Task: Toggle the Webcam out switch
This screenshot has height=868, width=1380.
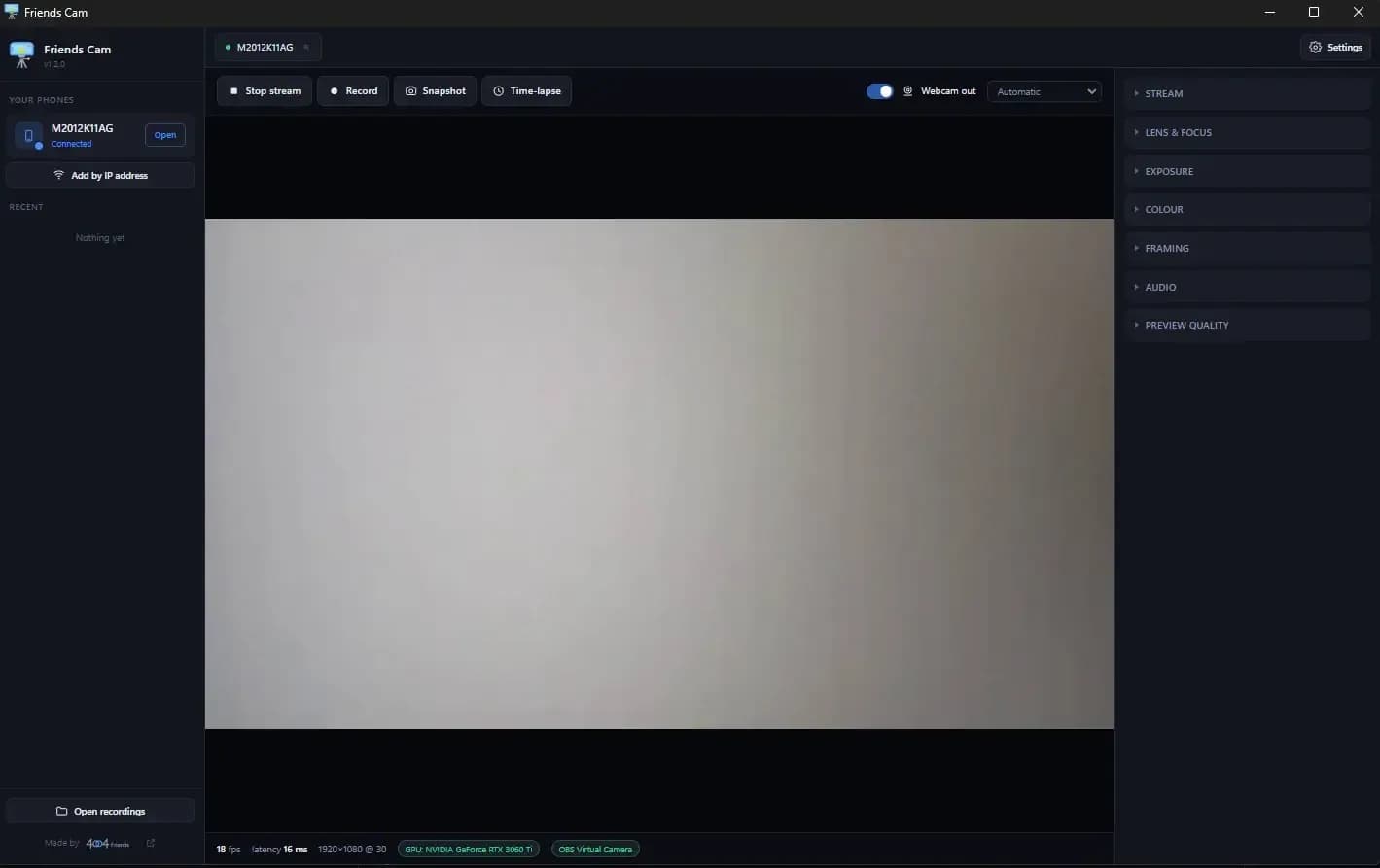Action: 879,91
